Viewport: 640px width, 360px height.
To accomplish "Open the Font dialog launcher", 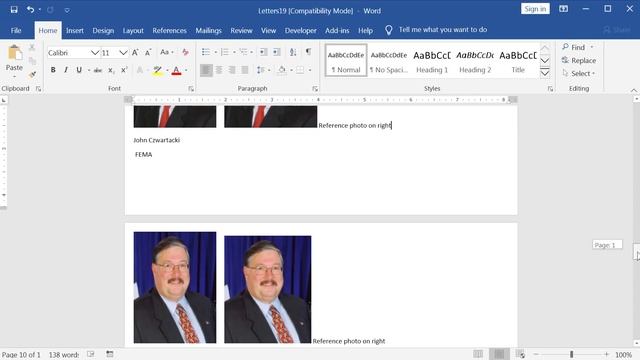I will click(191, 89).
